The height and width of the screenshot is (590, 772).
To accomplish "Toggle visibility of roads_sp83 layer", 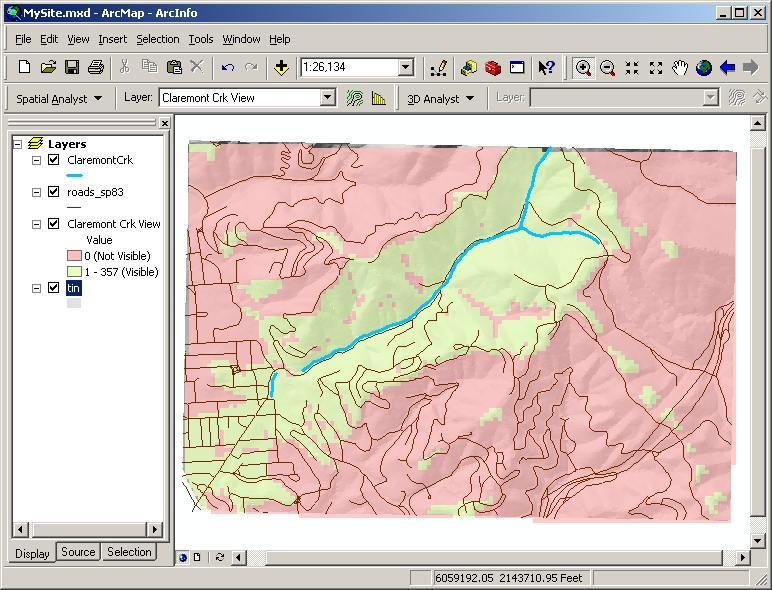I will 54,192.
